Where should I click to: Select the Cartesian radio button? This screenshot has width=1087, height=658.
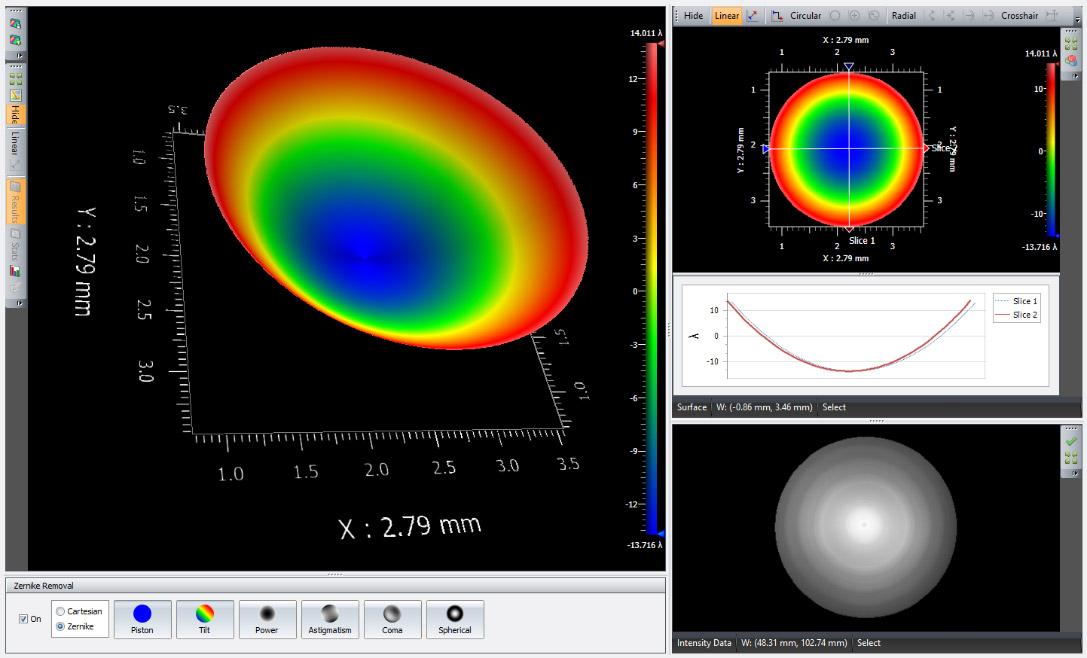(62, 611)
